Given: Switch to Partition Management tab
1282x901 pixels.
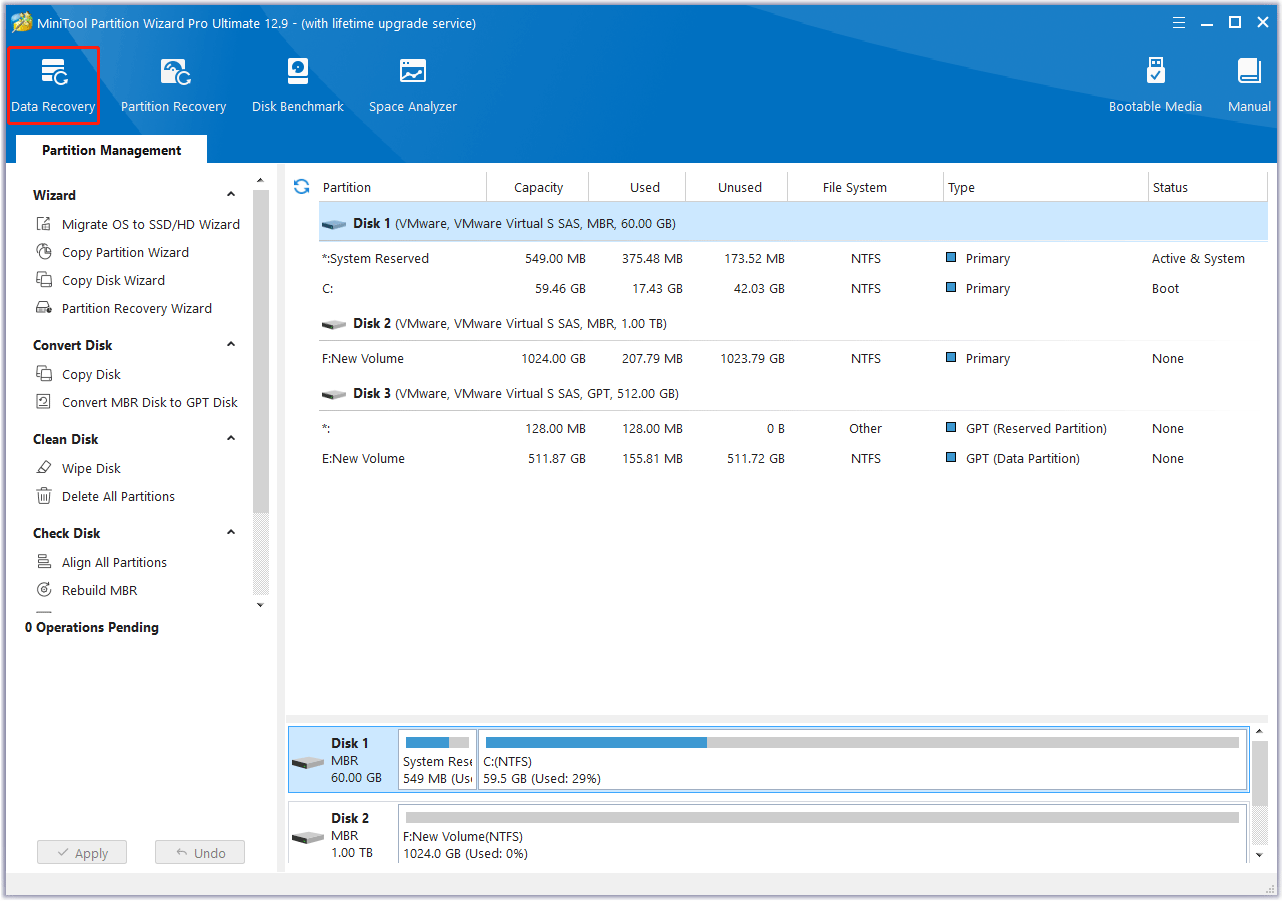Looking at the screenshot, I should pyautogui.click(x=112, y=150).
